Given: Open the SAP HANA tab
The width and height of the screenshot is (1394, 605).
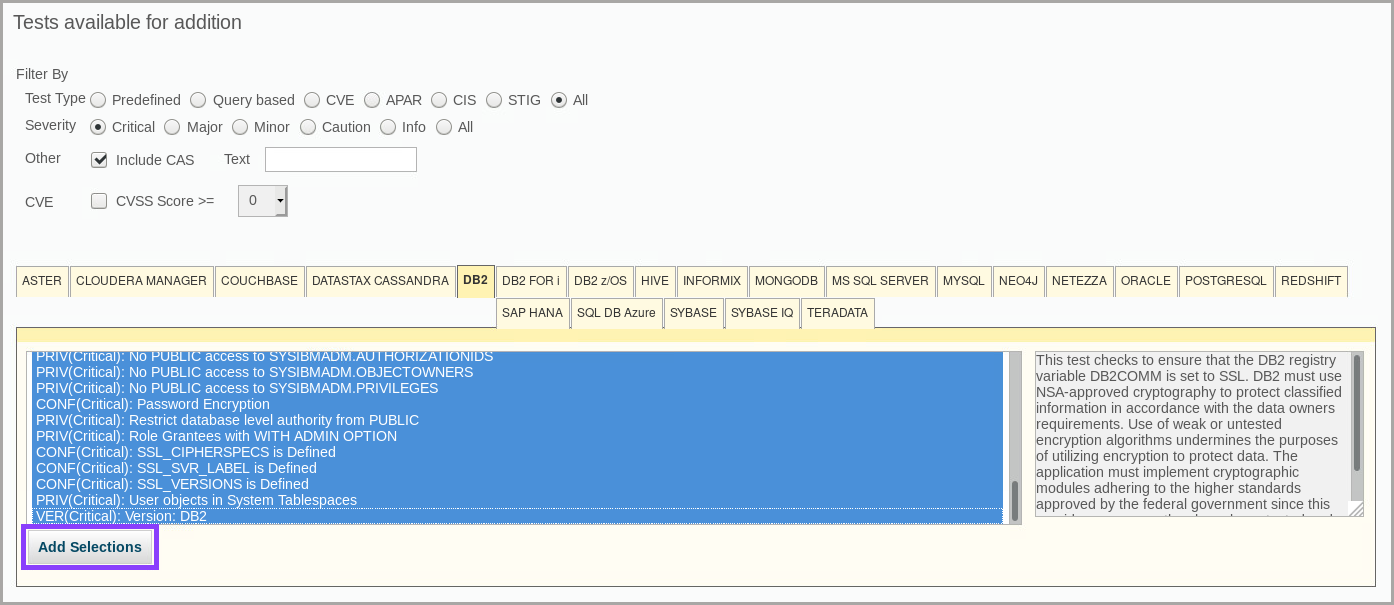Looking at the screenshot, I should coord(532,313).
